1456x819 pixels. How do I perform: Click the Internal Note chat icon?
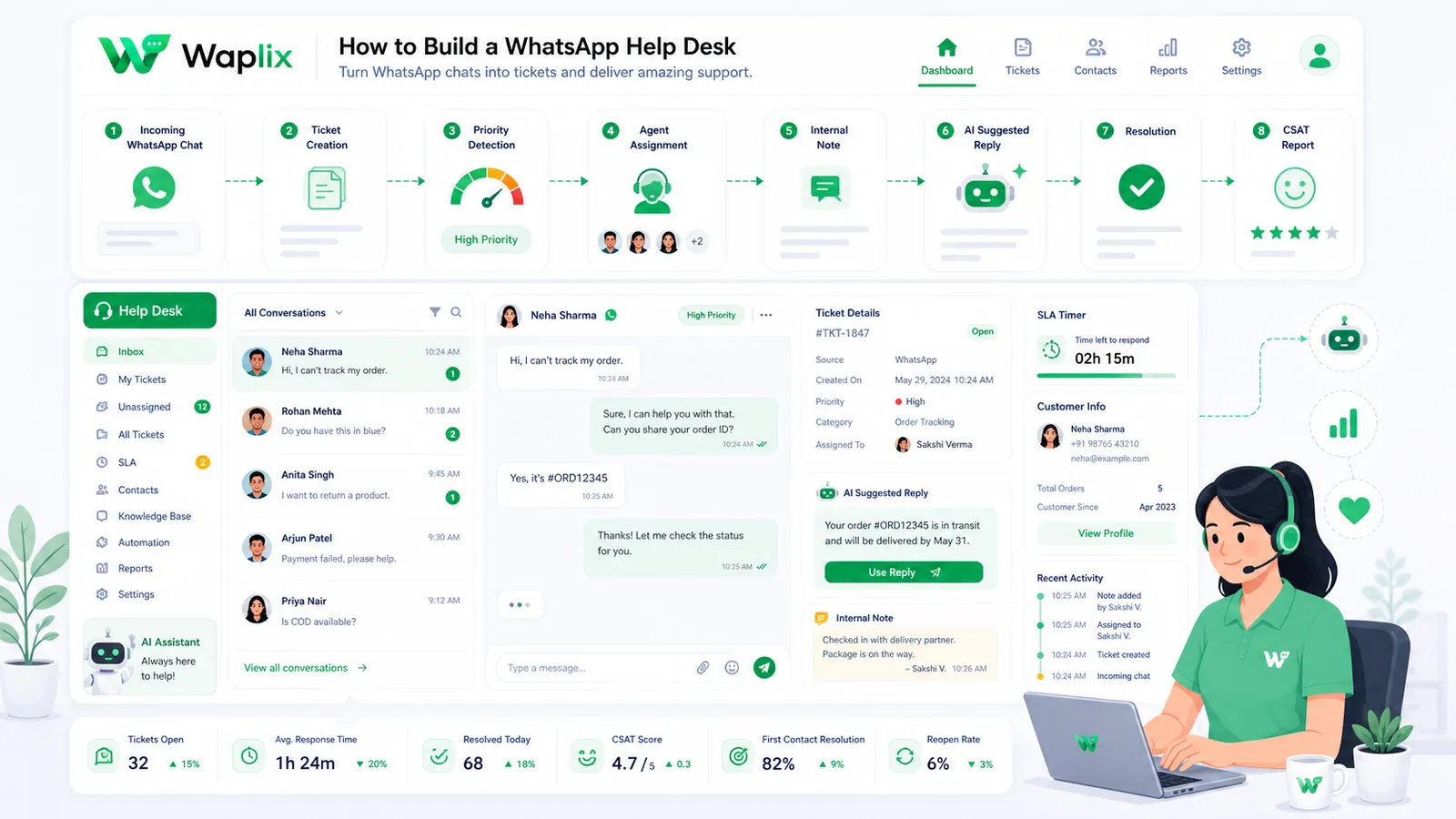tap(825, 188)
